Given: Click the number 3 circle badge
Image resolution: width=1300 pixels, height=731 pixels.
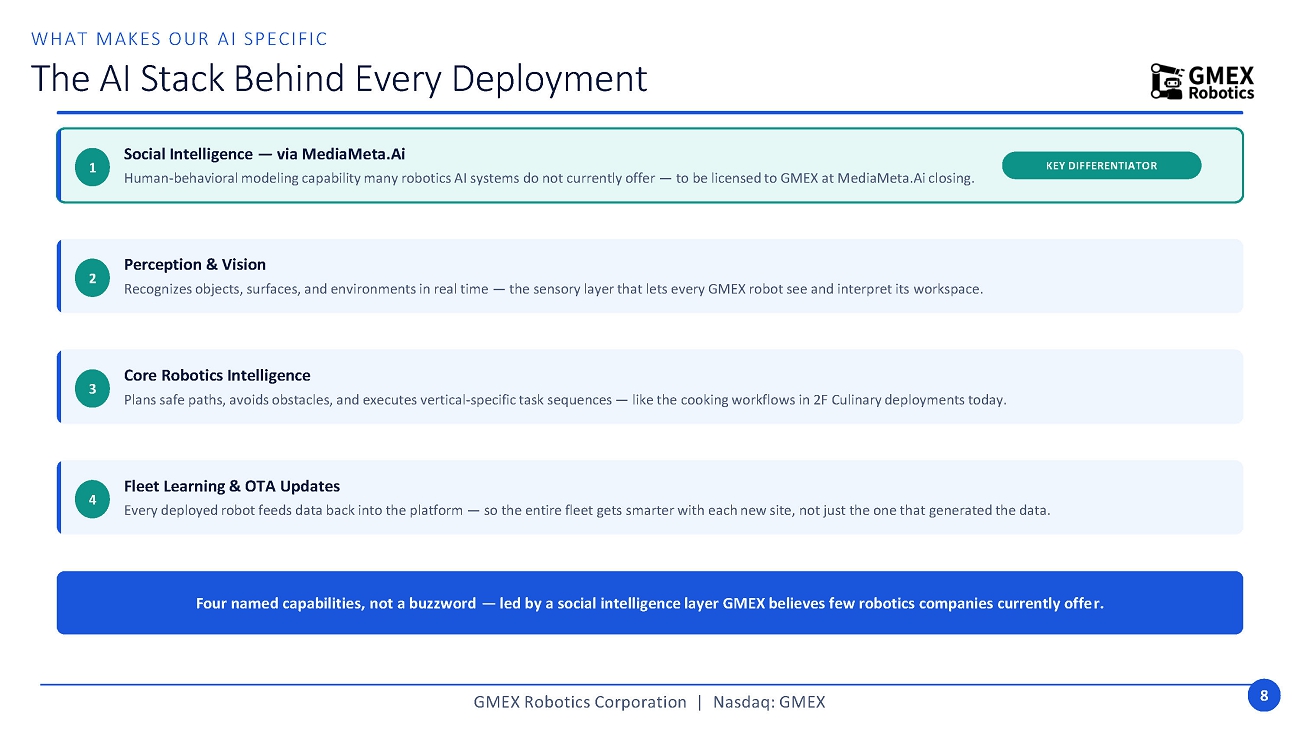Looking at the screenshot, I should click(92, 389).
